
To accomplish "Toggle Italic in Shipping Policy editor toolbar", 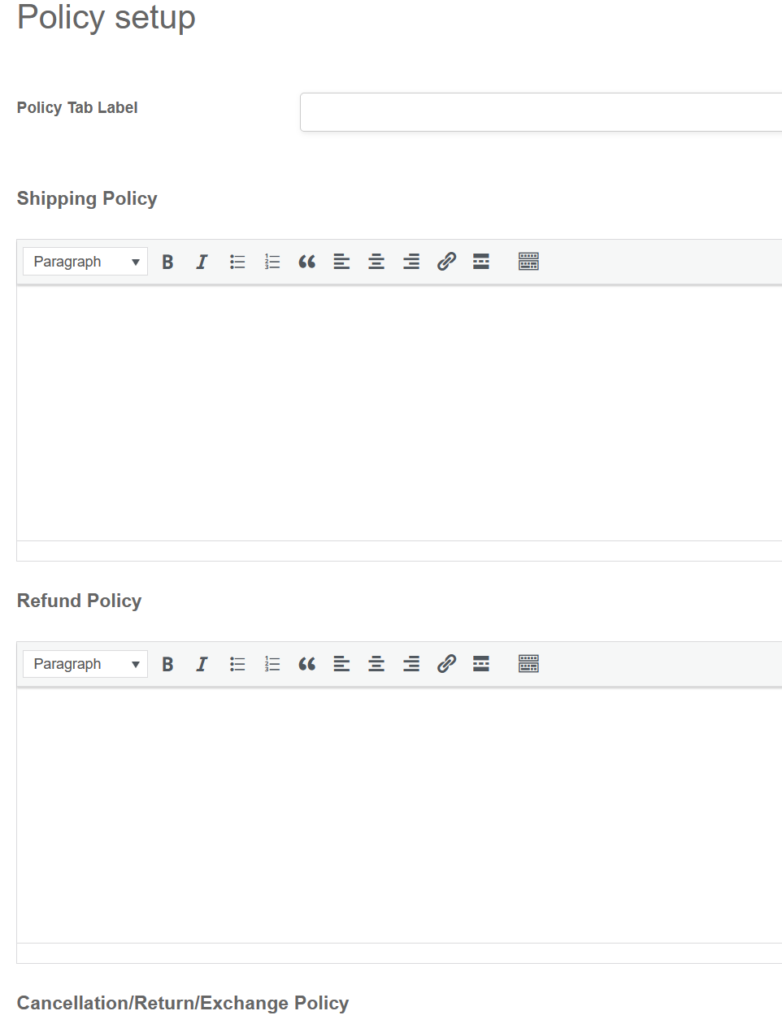I will [x=202, y=262].
